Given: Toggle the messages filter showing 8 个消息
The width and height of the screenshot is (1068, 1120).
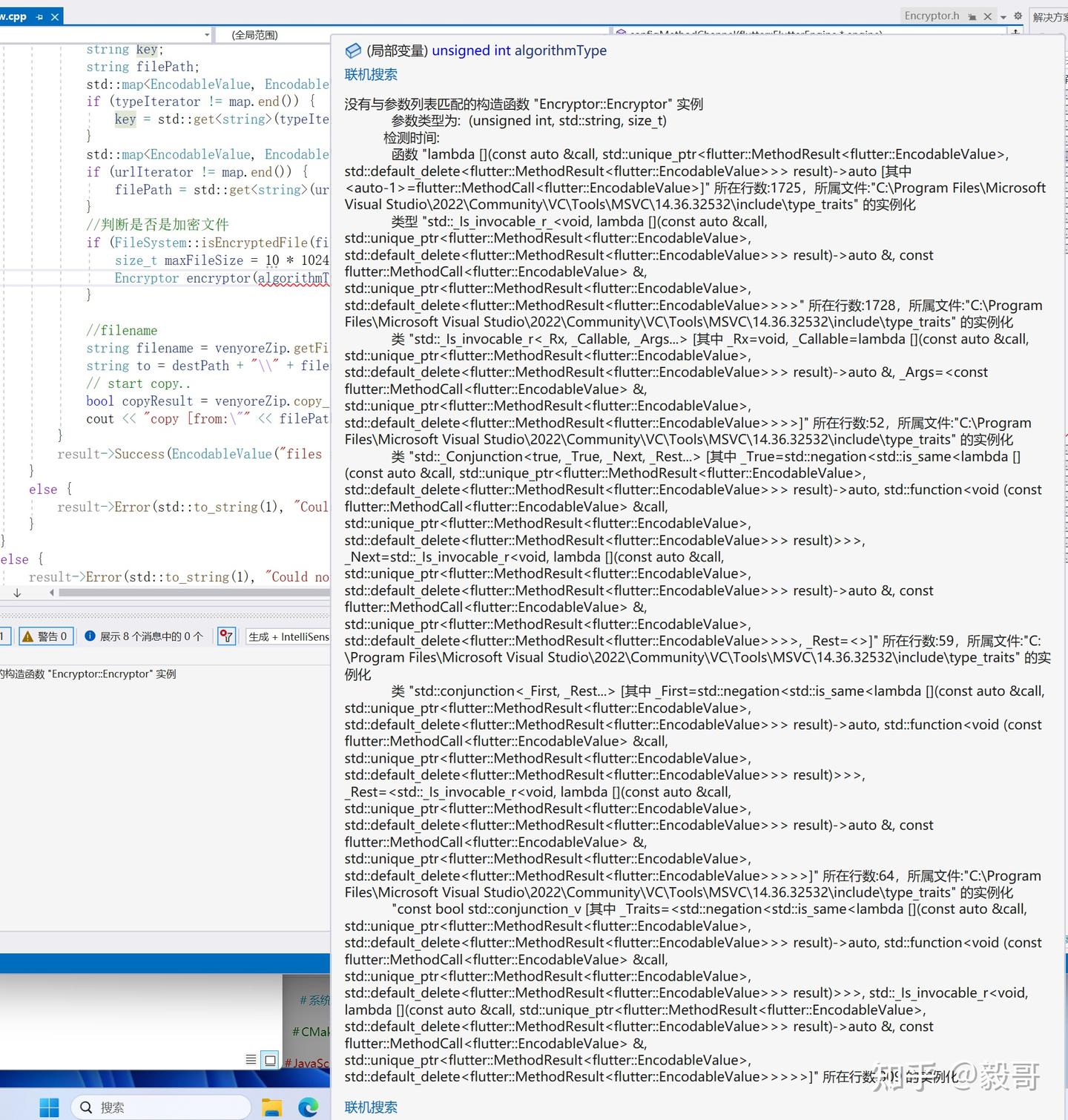Looking at the screenshot, I should pos(144,636).
